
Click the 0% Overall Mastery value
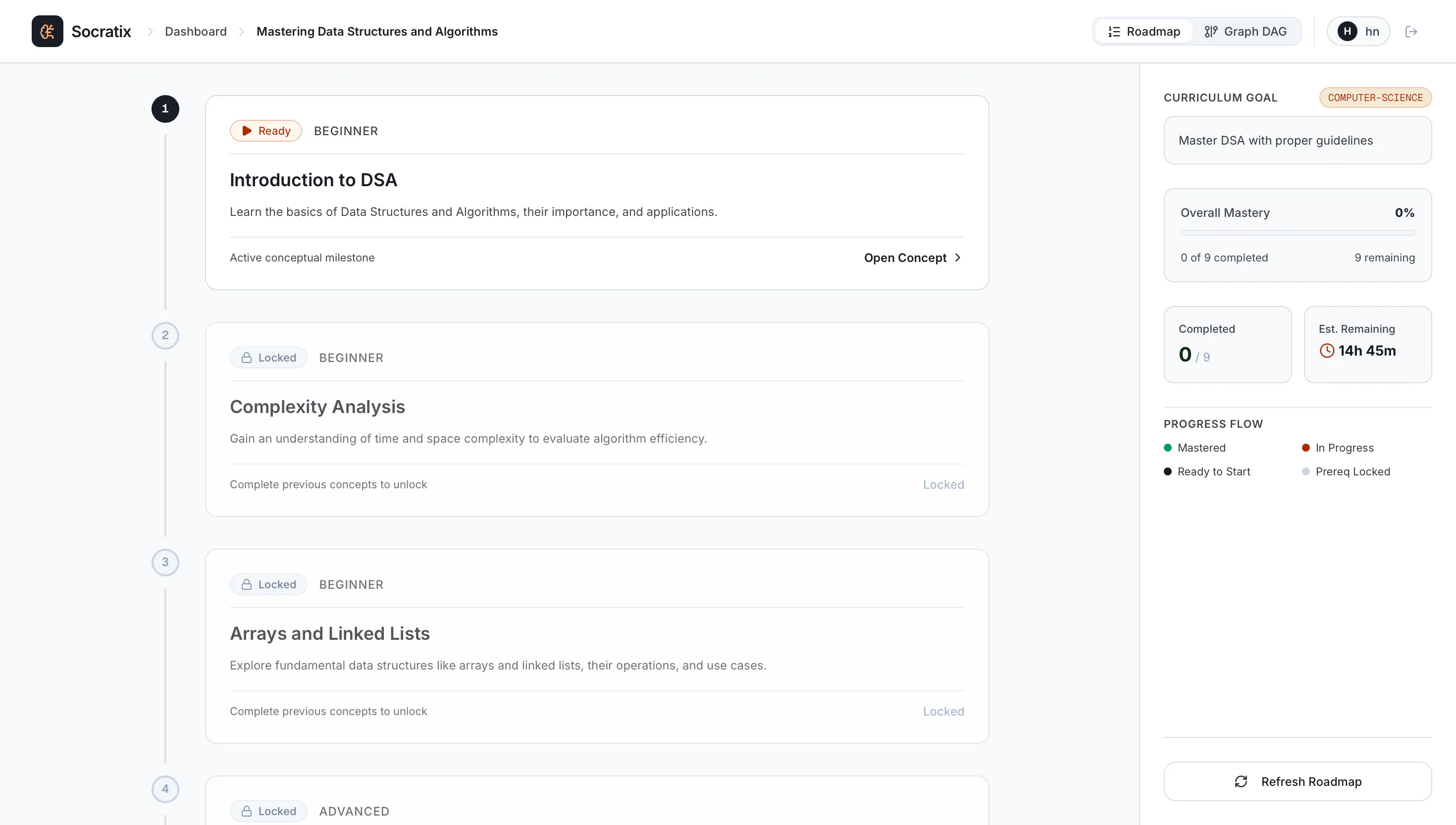pyautogui.click(x=1404, y=212)
